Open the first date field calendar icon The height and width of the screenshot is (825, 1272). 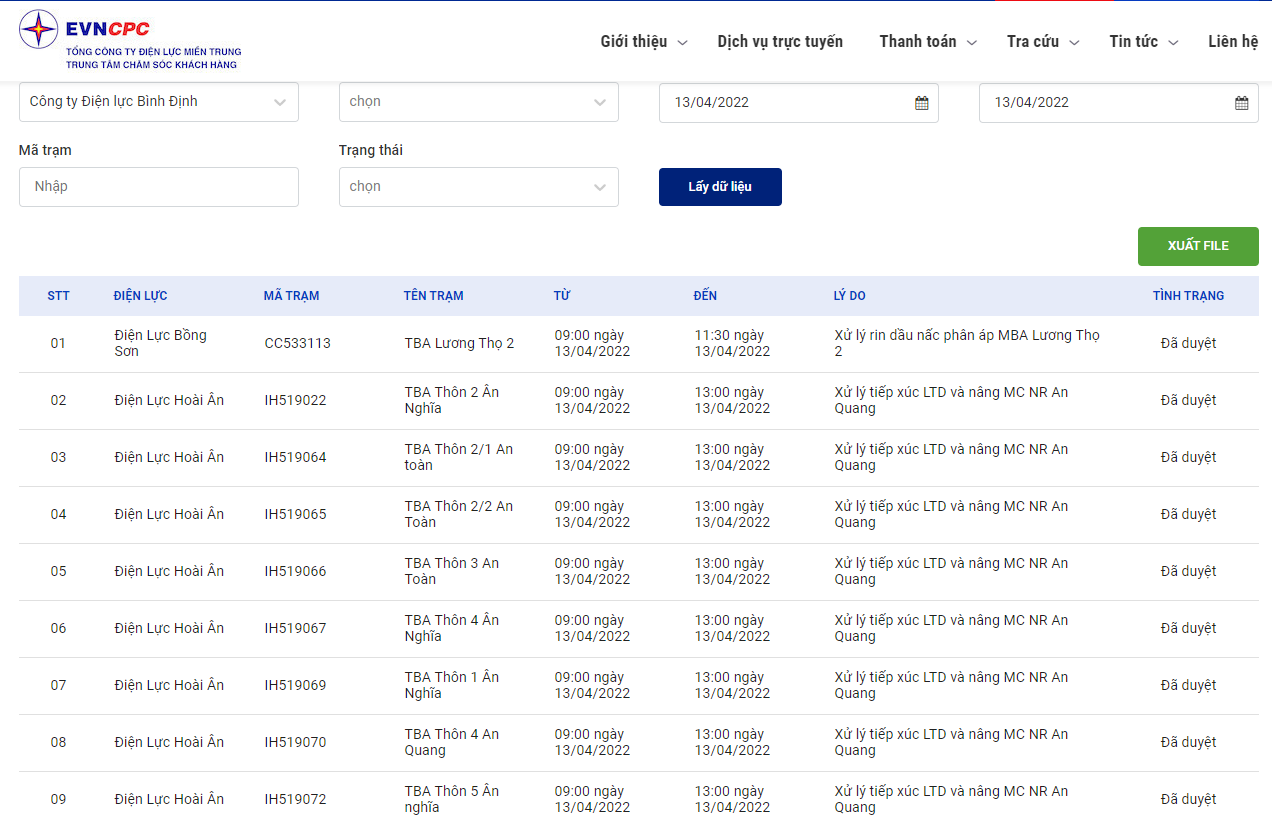(x=922, y=102)
